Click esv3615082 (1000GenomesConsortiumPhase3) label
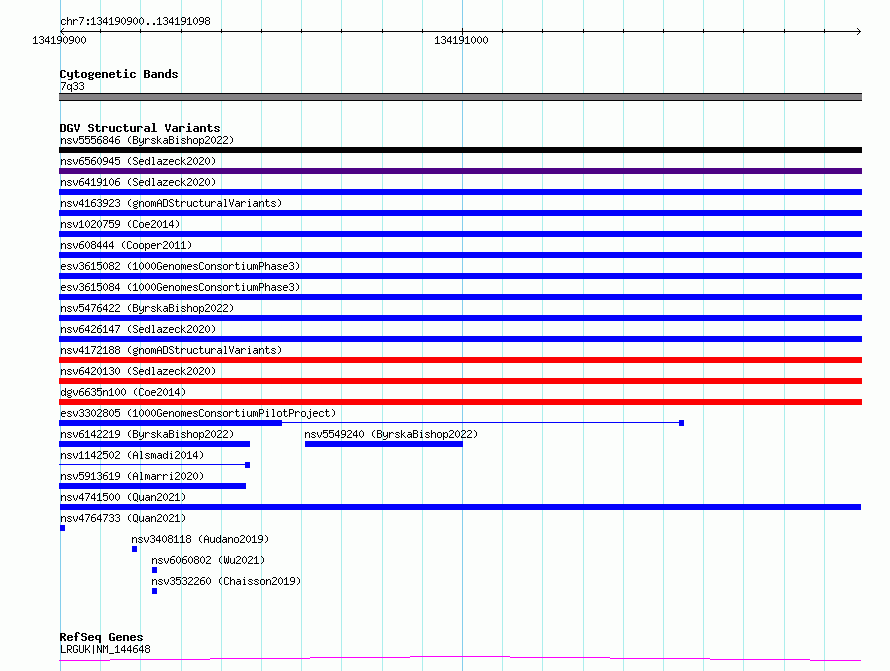This screenshot has height=671, width=890. (x=180, y=266)
